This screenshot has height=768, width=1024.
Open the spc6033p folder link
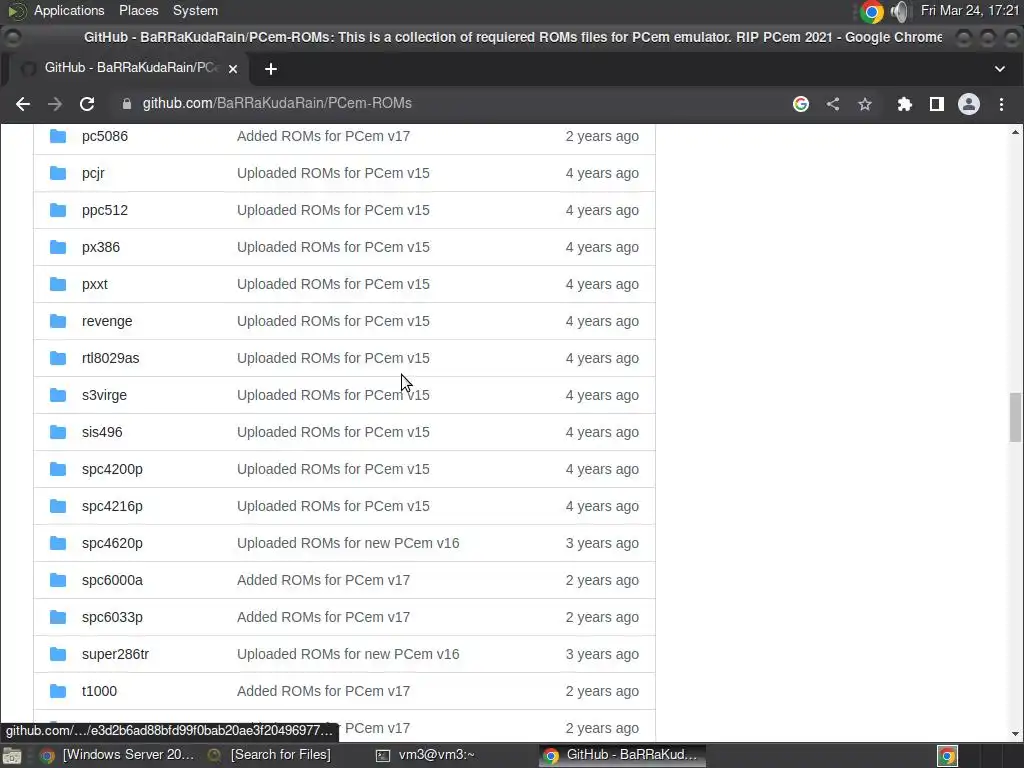[x=112, y=617]
